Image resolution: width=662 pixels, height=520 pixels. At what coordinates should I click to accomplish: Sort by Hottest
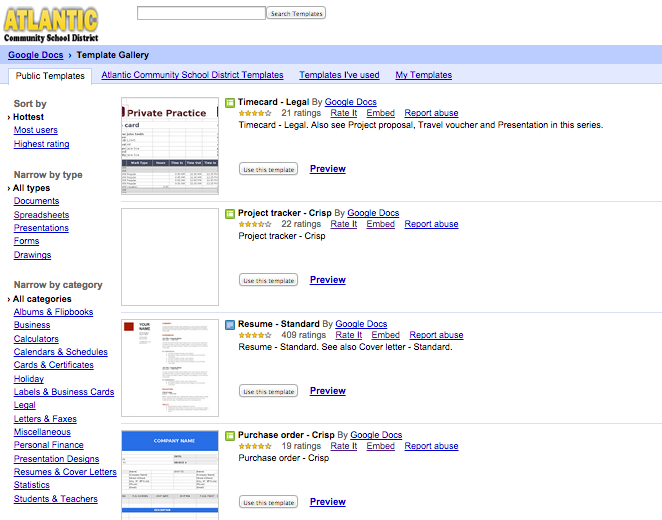(28, 117)
